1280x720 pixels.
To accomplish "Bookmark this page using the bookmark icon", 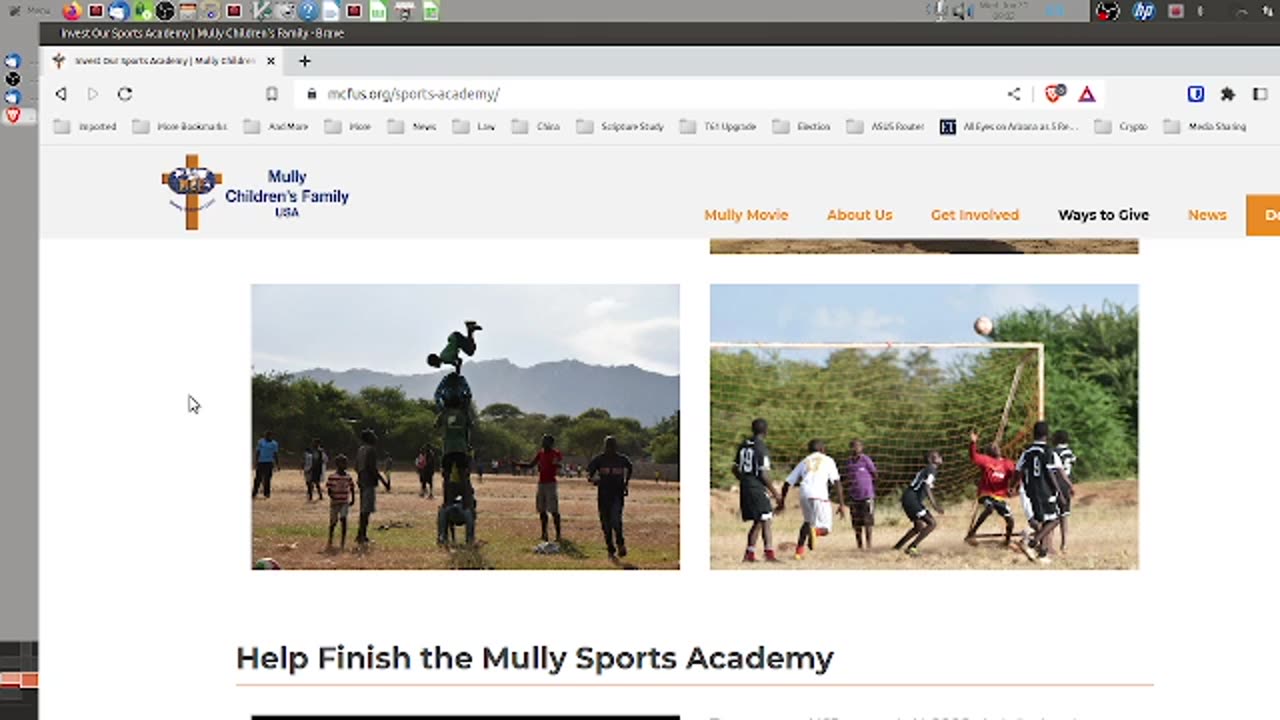I will tap(272, 94).
